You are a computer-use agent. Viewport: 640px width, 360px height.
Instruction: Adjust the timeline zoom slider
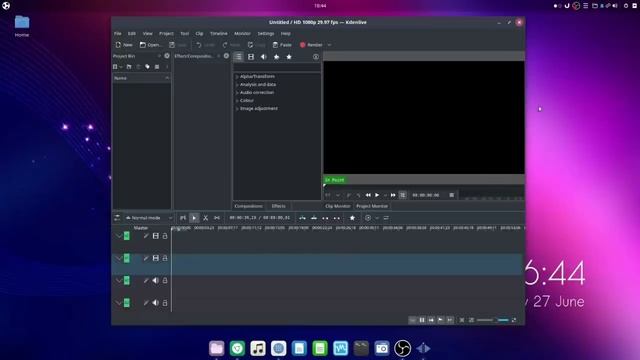point(493,320)
